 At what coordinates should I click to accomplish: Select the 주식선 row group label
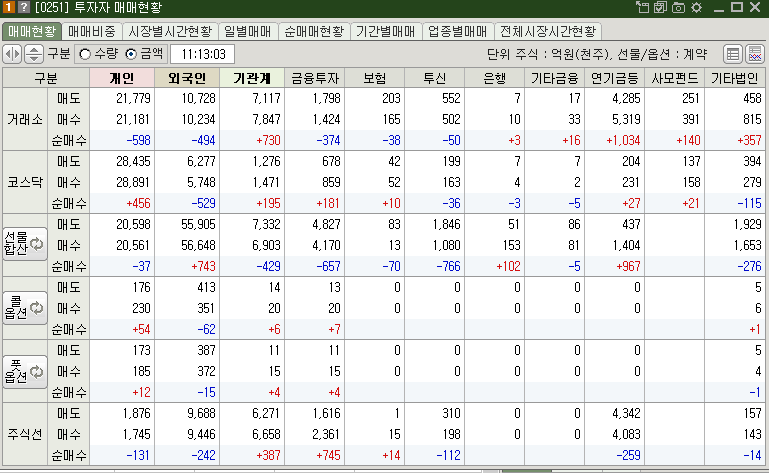25,434
